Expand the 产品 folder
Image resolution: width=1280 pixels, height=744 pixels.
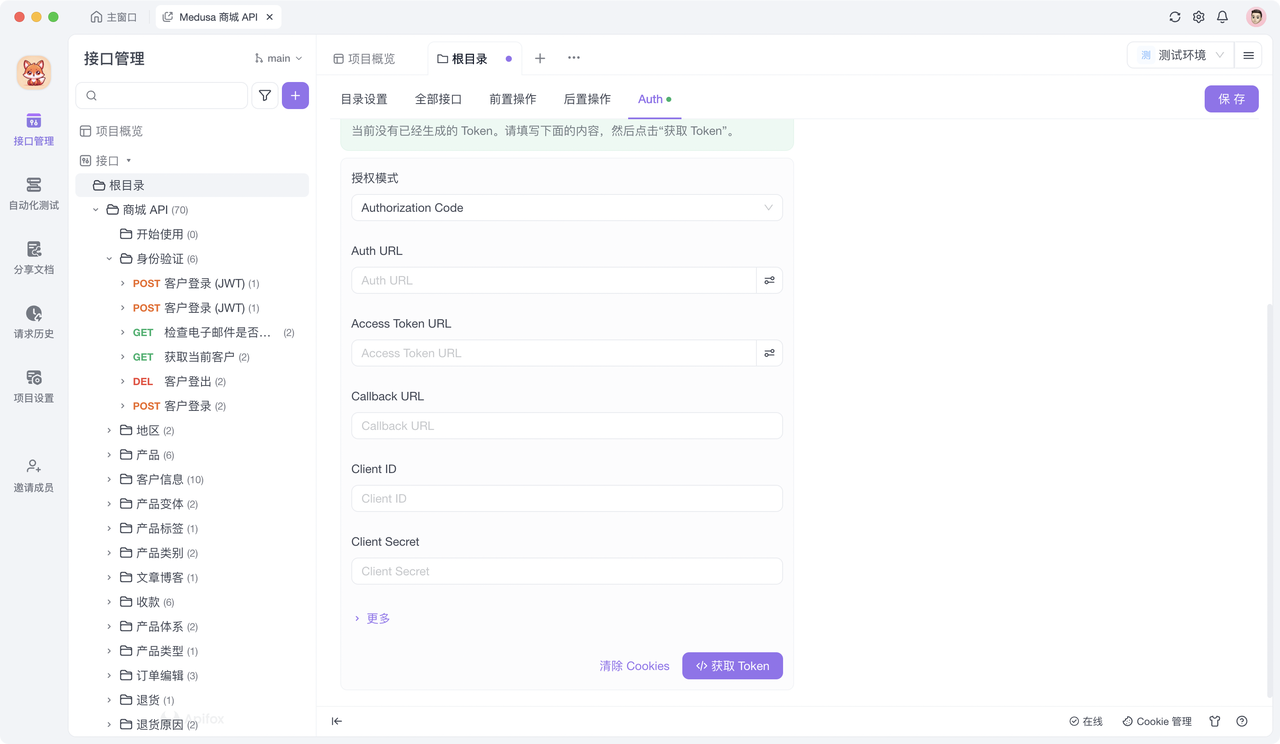[x=110, y=455]
